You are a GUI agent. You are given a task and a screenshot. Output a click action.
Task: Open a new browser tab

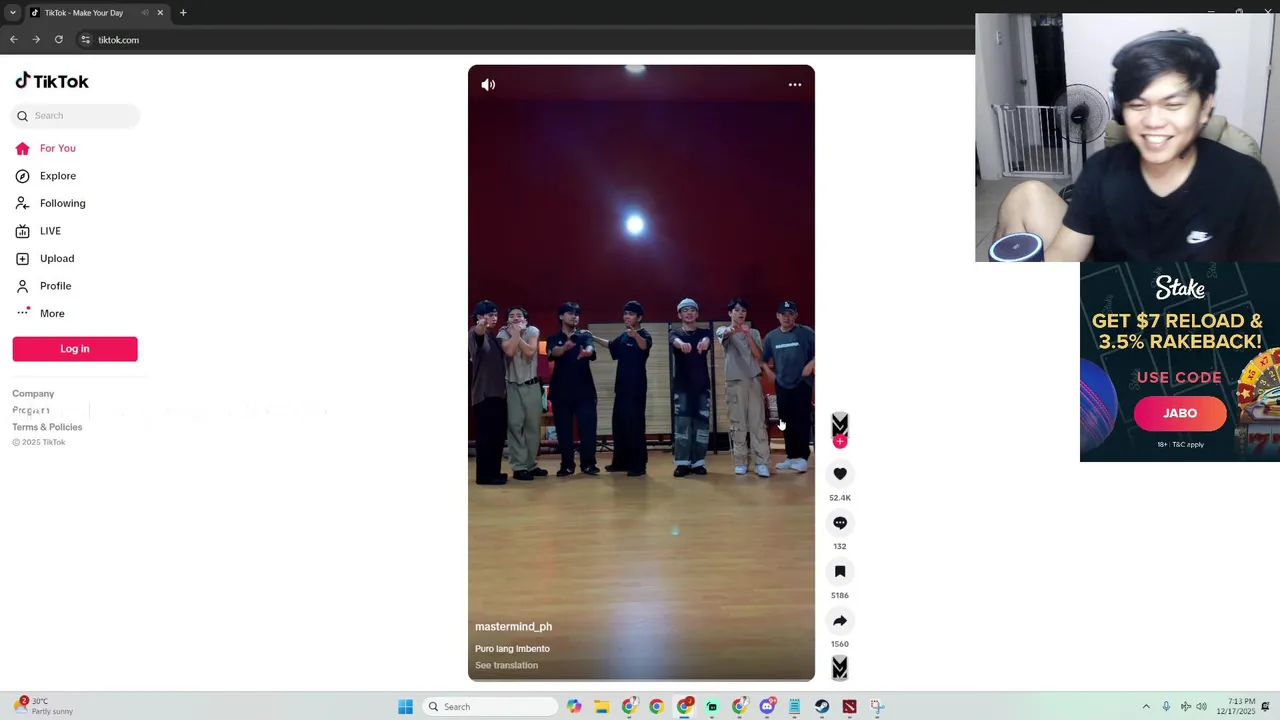183,13
